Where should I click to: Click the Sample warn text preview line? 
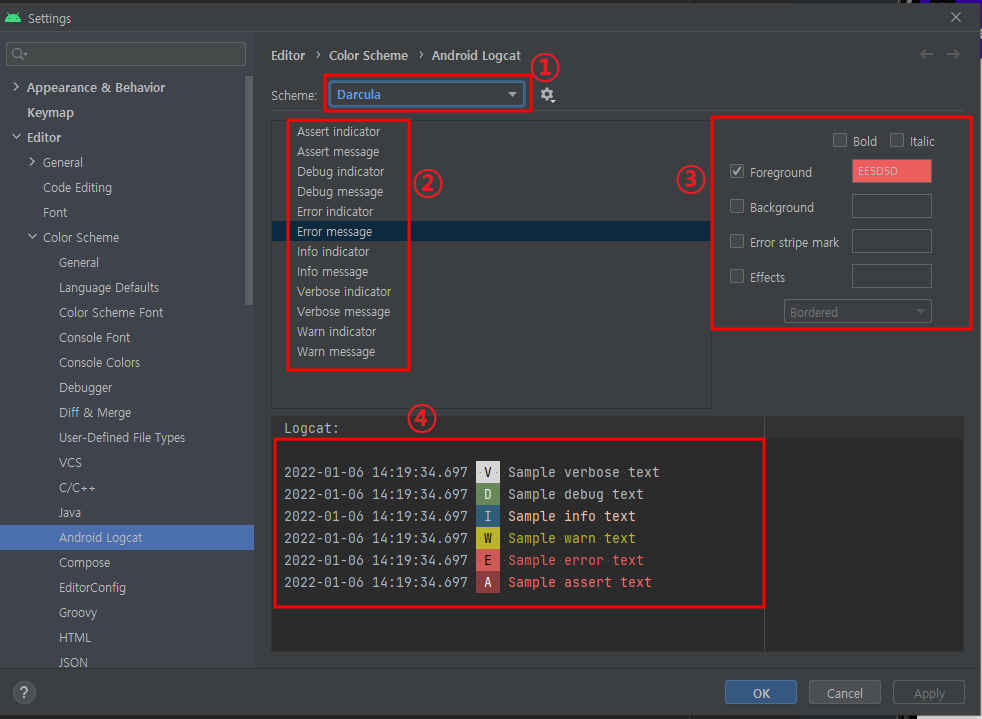coord(572,538)
